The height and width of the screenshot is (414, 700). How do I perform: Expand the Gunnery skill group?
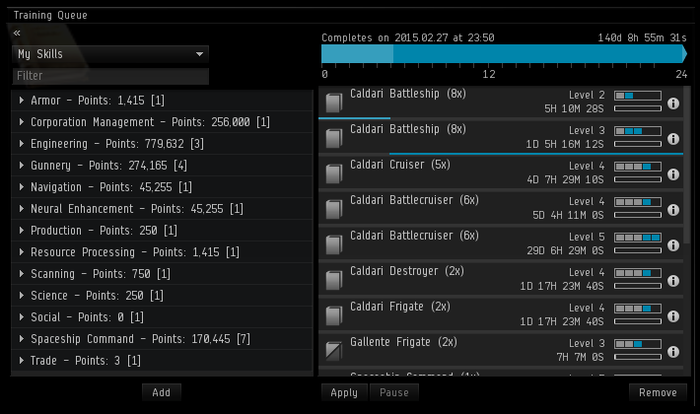tap(21, 165)
